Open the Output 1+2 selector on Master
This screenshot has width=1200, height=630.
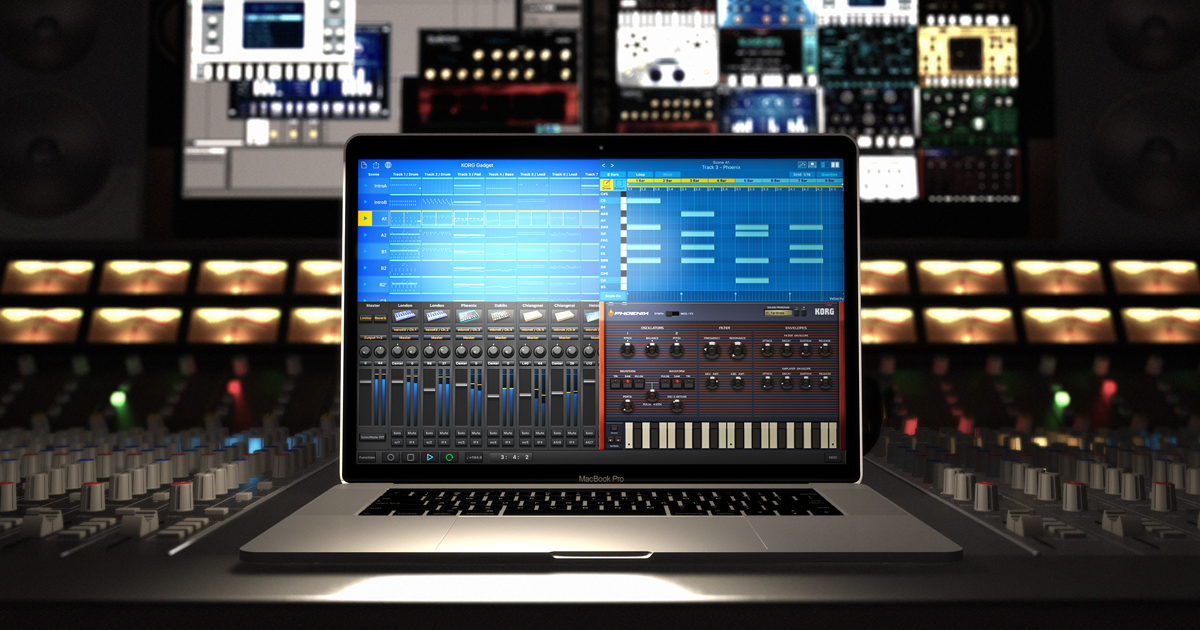(373, 338)
